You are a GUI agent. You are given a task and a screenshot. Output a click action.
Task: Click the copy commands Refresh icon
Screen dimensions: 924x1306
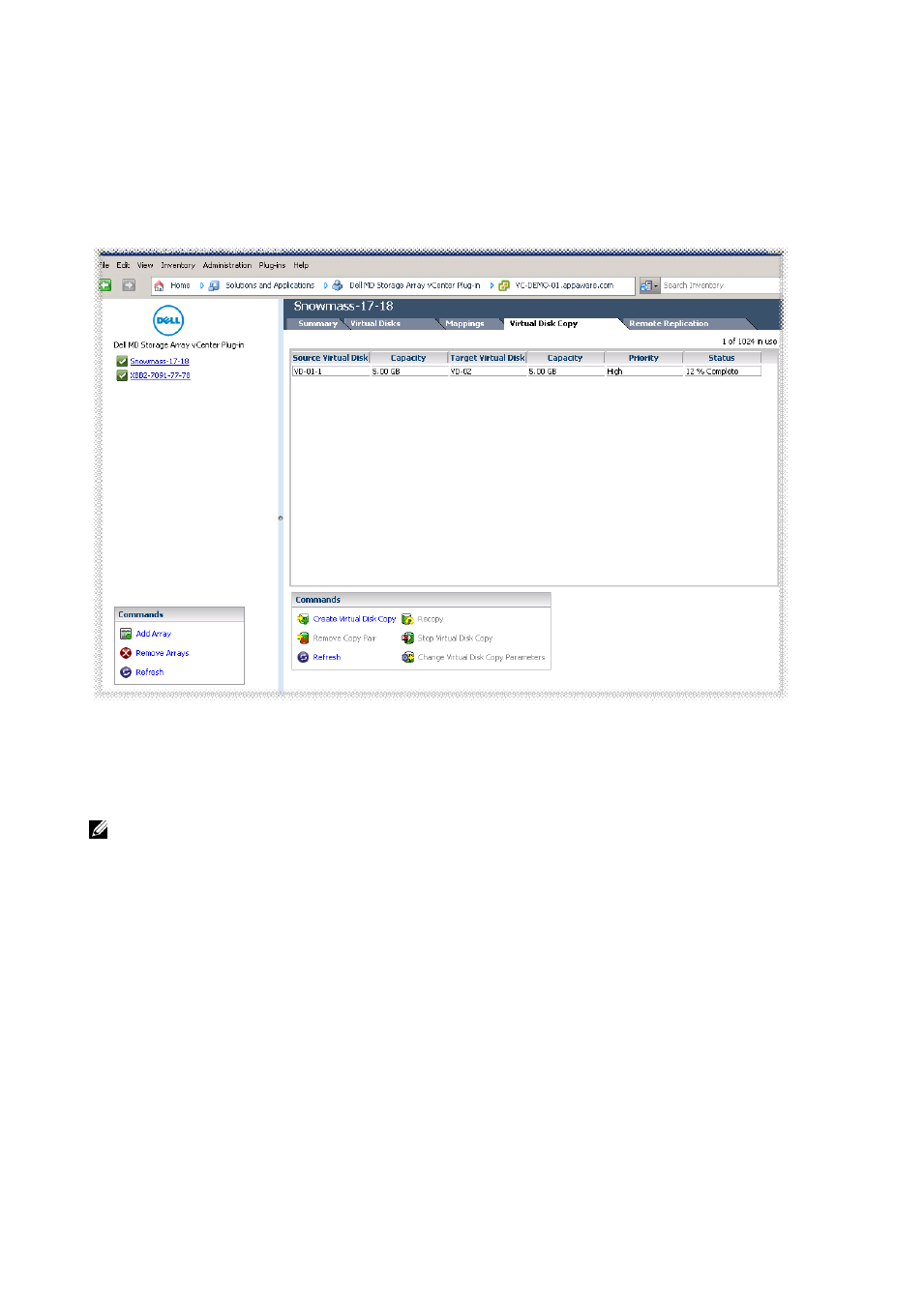303,657
